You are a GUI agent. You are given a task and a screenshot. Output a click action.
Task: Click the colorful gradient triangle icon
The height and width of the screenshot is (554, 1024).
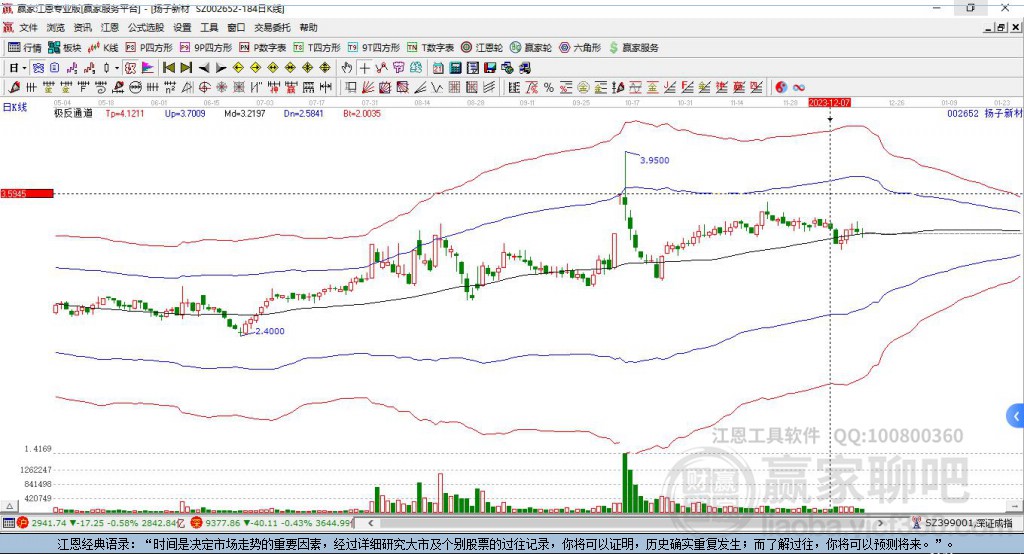click(x=148, y=68)
